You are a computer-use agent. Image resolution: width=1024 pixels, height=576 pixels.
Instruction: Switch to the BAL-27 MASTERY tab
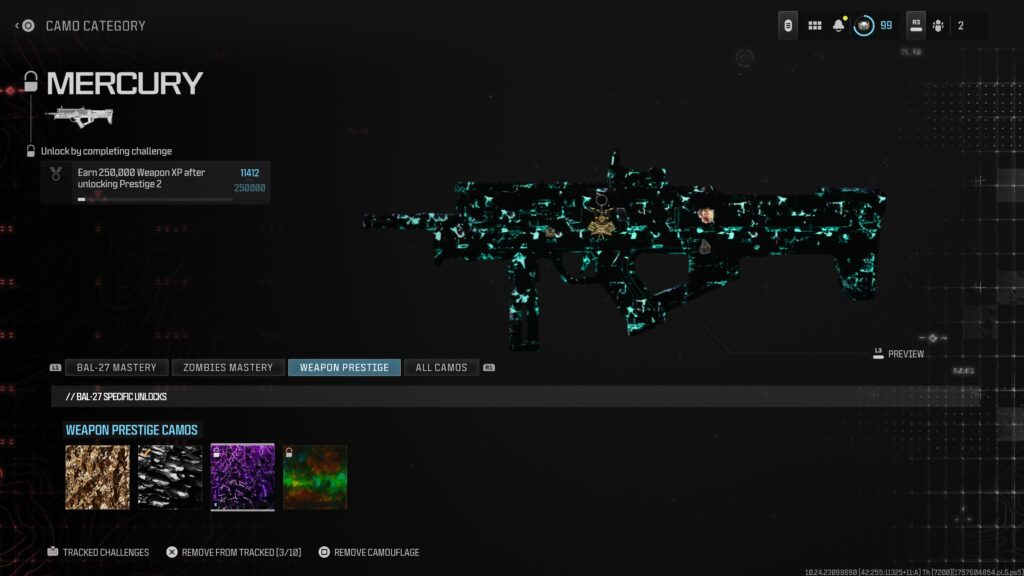(x=116, y=368)
